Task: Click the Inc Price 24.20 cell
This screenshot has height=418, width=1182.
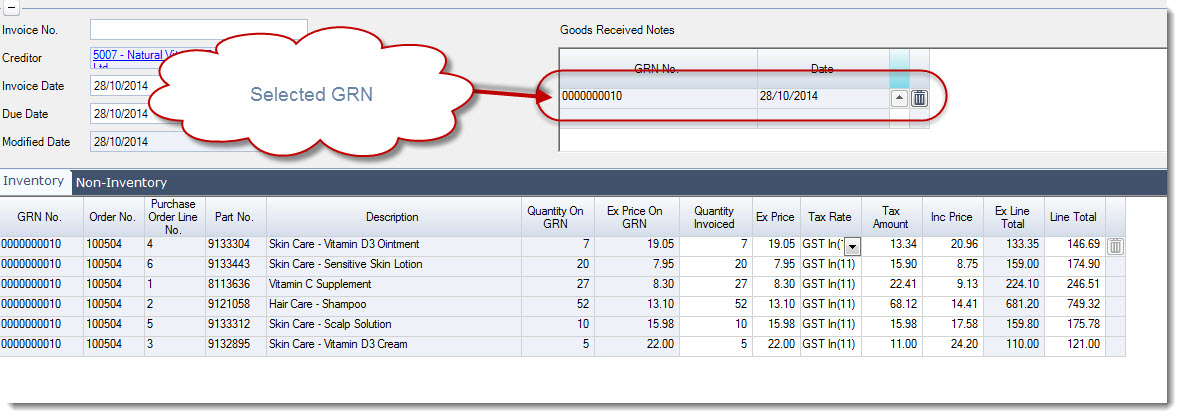Action: [x=952, y=344]
